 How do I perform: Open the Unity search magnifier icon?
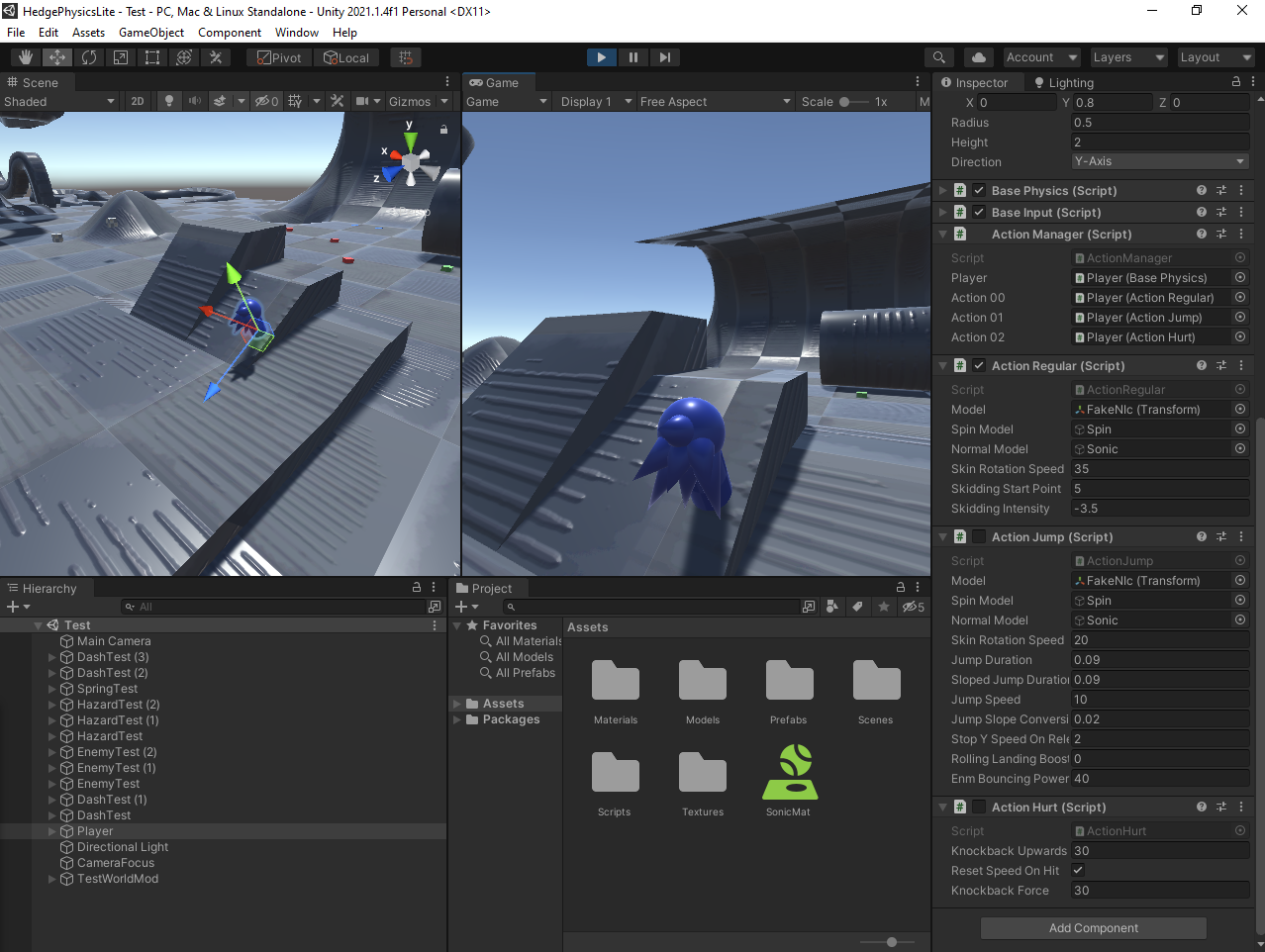click(939, 57)
